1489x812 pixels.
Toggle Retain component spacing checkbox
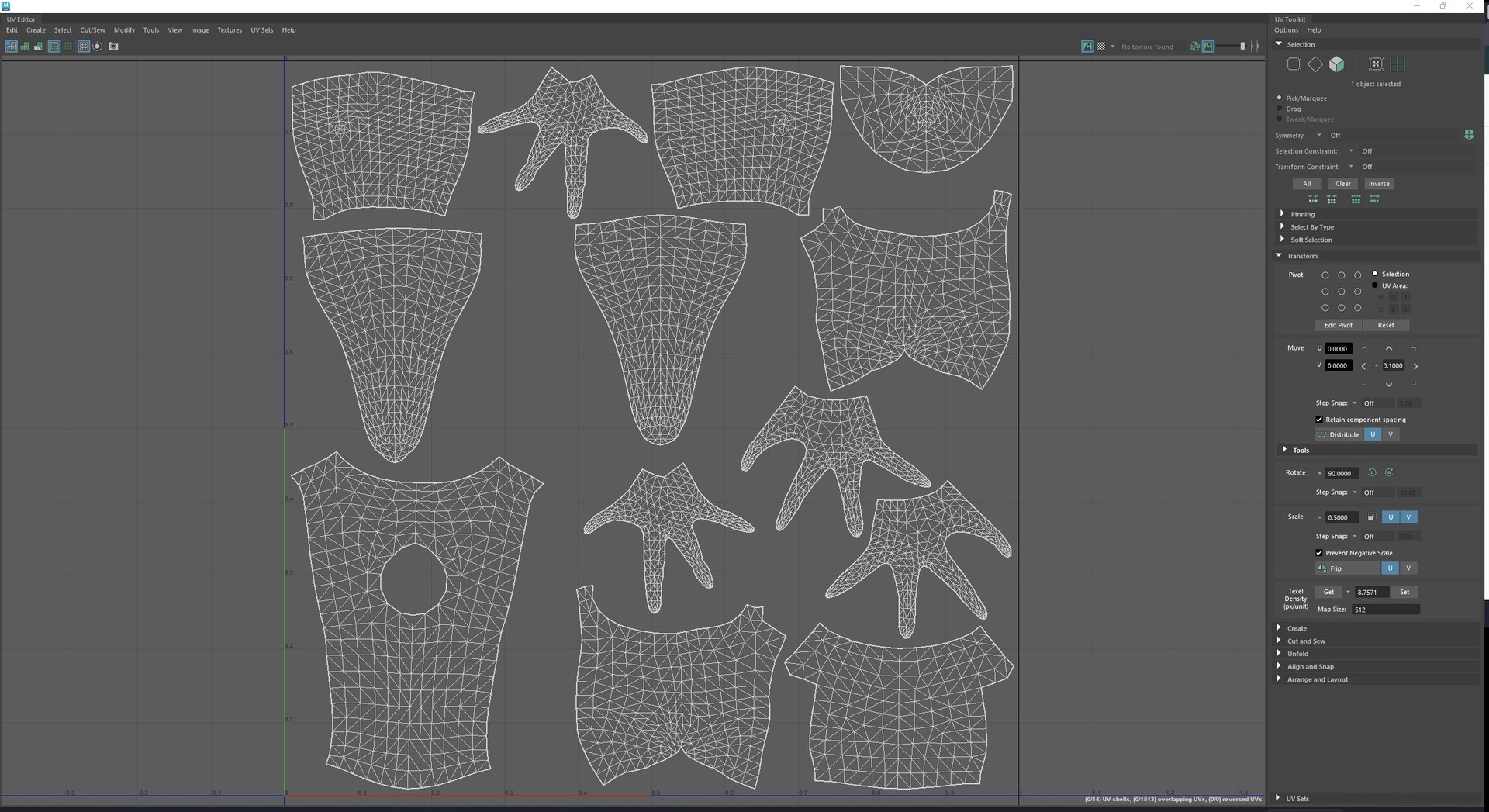(1319, 420)
